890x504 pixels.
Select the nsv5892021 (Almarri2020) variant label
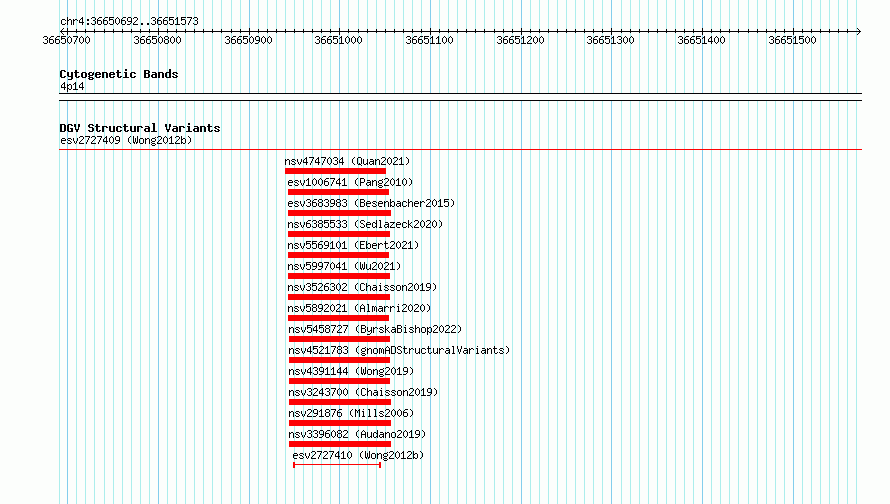pyautogui.click(x=359, y=308)
